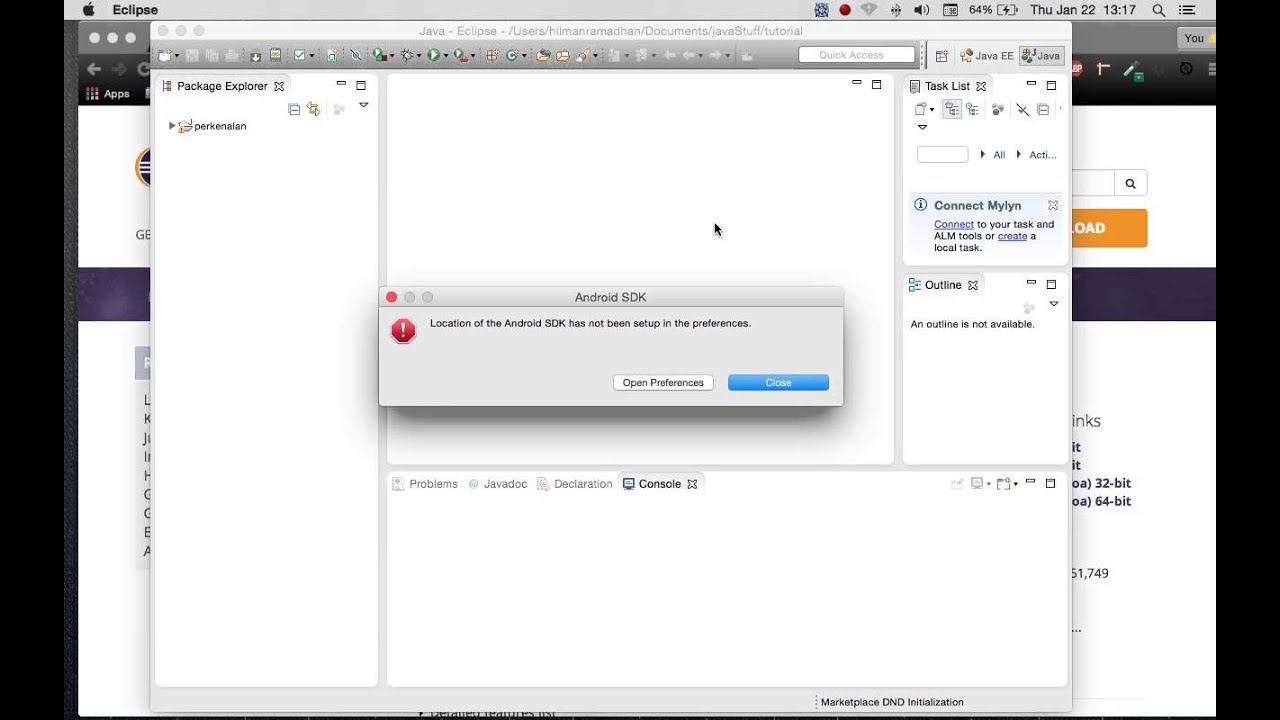Close the Connect Mylyn notice

[x=1053, y=205]
